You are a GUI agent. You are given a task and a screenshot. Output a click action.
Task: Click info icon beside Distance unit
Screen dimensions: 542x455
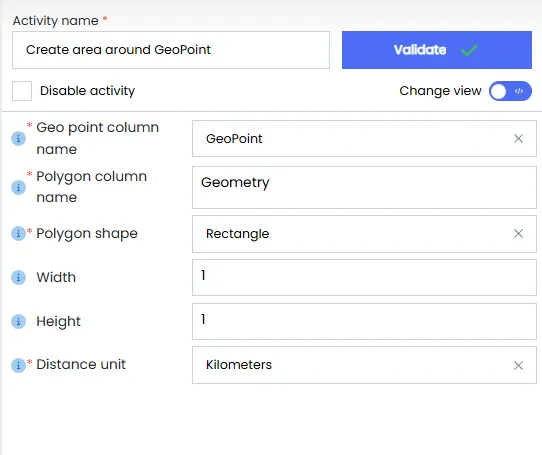click(x=18, y=365)
